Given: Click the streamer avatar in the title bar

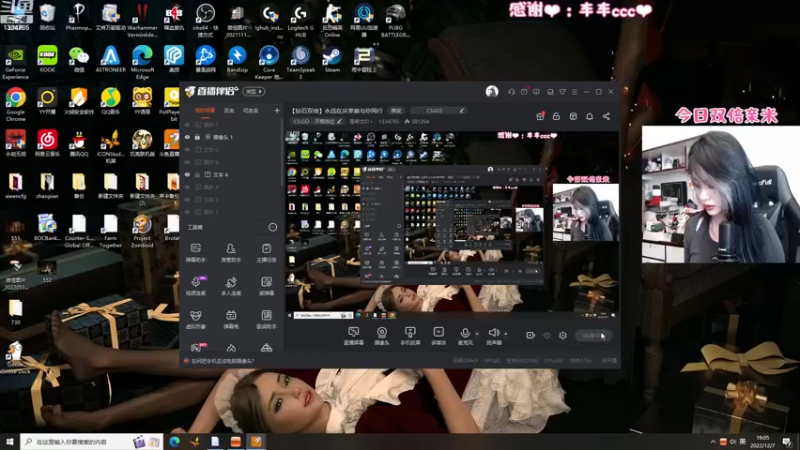Looking at the screenshot, I should tap(492, 91).
